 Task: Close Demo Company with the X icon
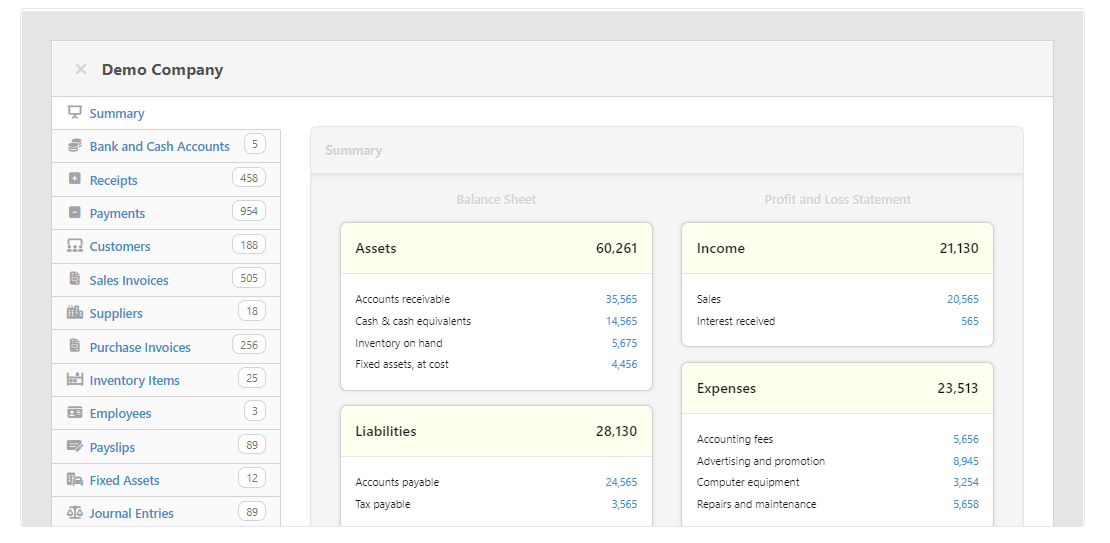tap(81, 70)
